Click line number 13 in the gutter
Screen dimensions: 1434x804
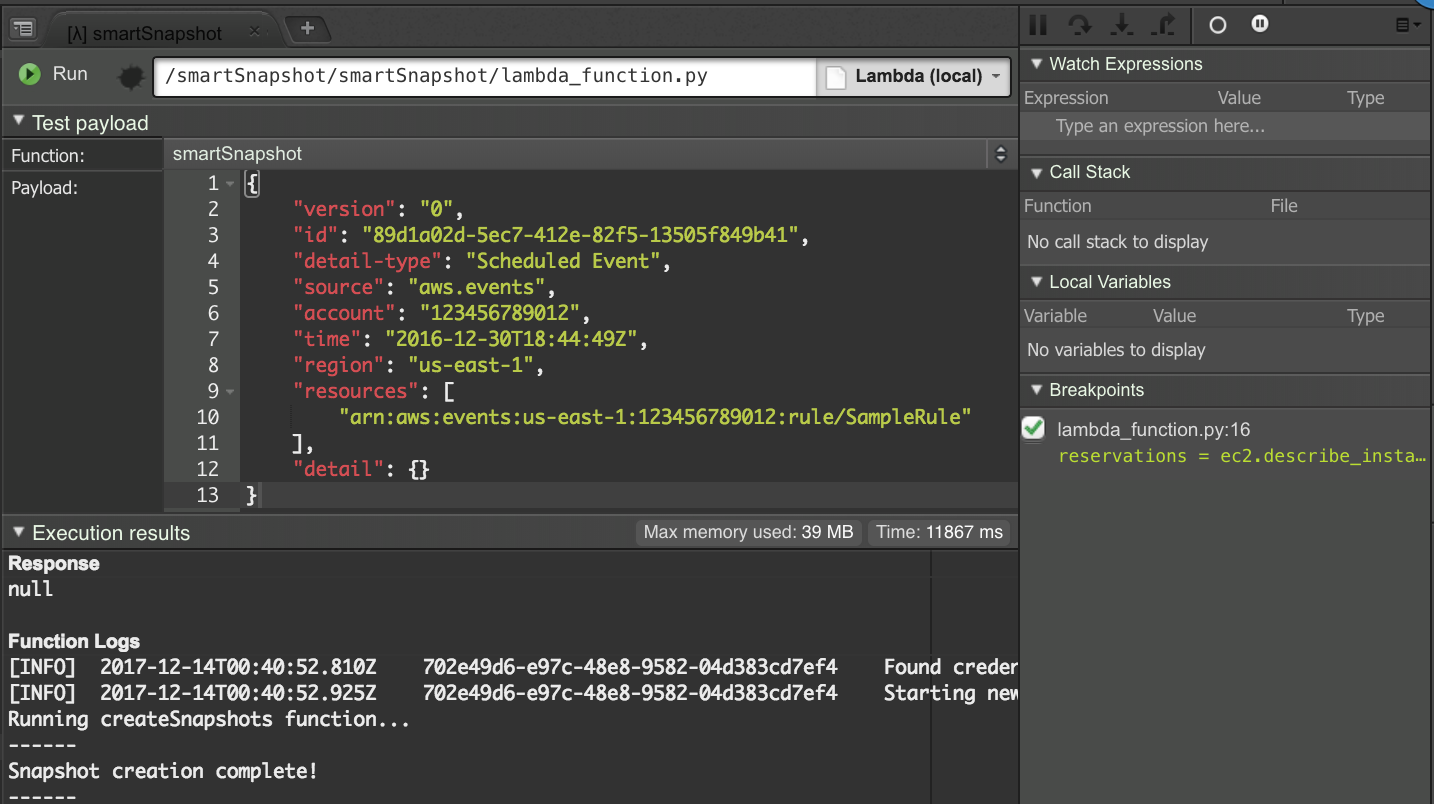click(207, 495)
